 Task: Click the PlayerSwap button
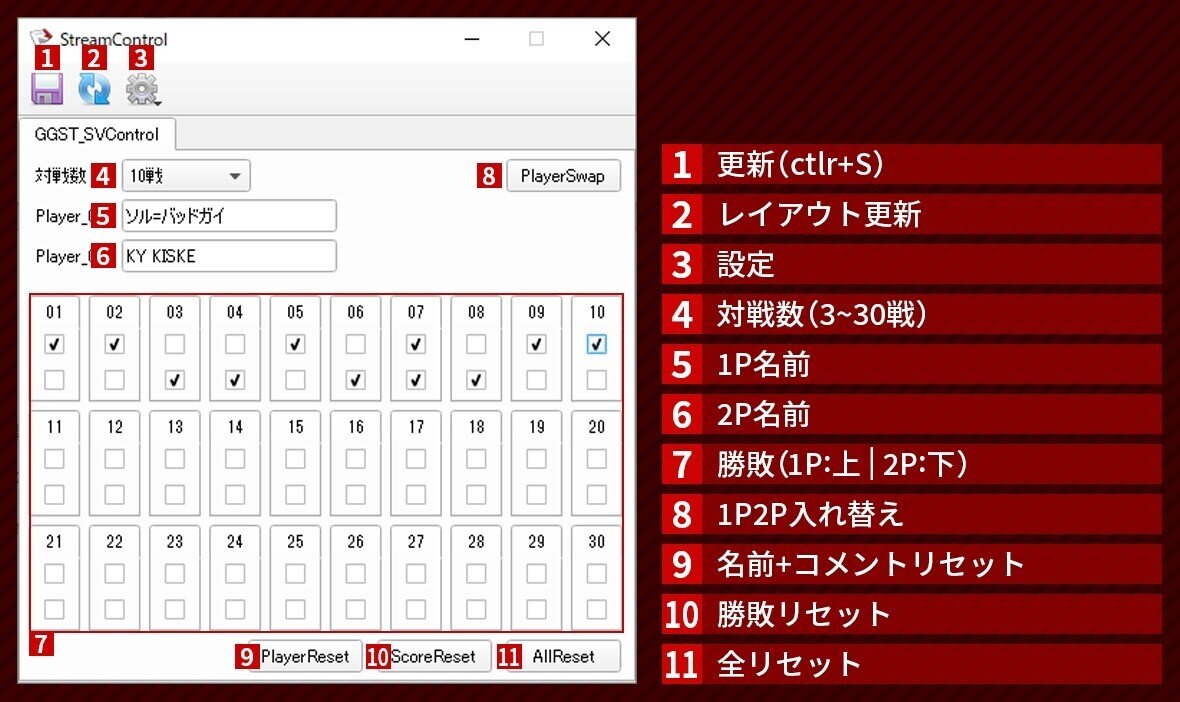coord(564,175)
